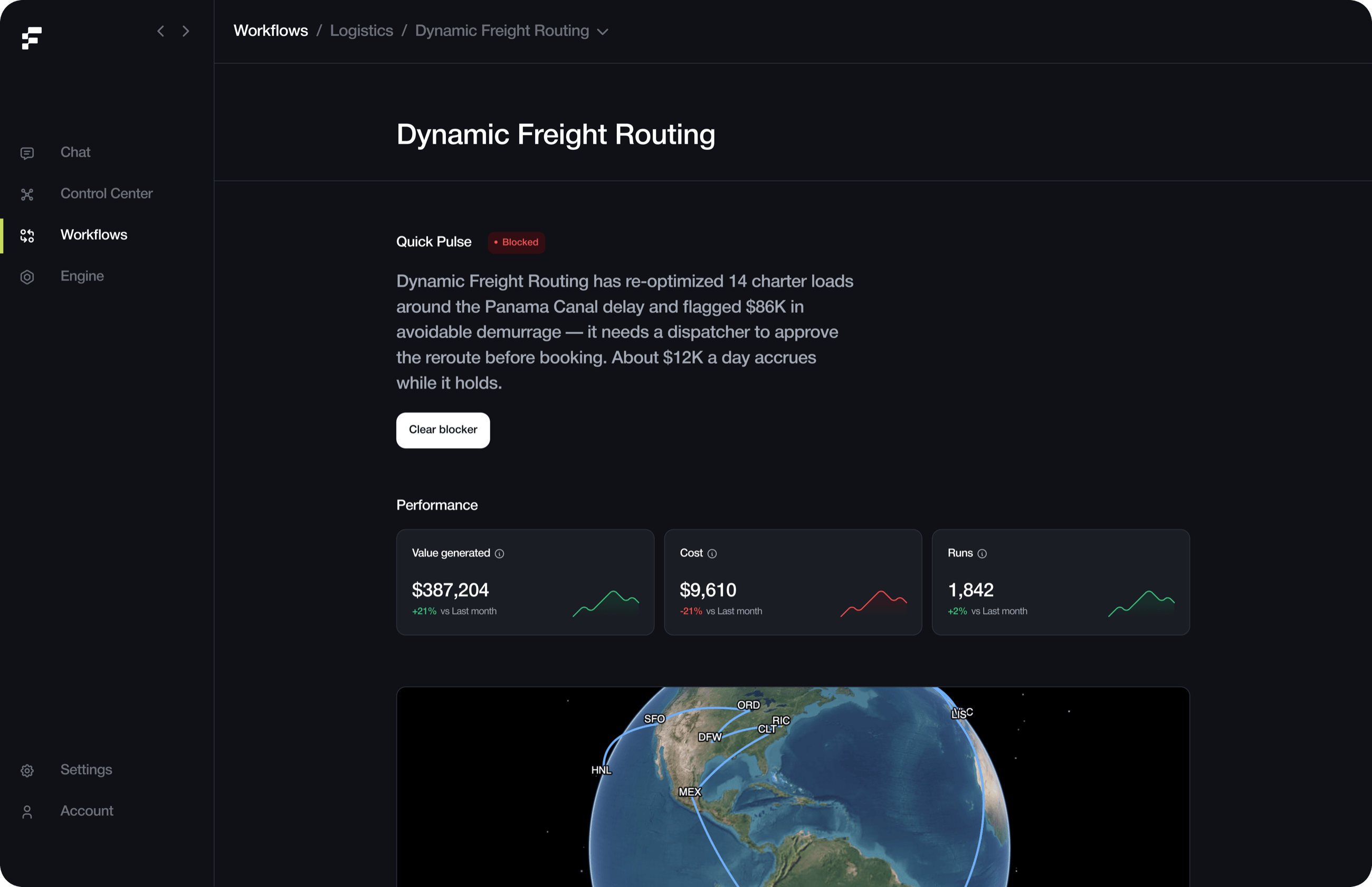
Task: Open the Engine section
Action: tap(82, 276)
